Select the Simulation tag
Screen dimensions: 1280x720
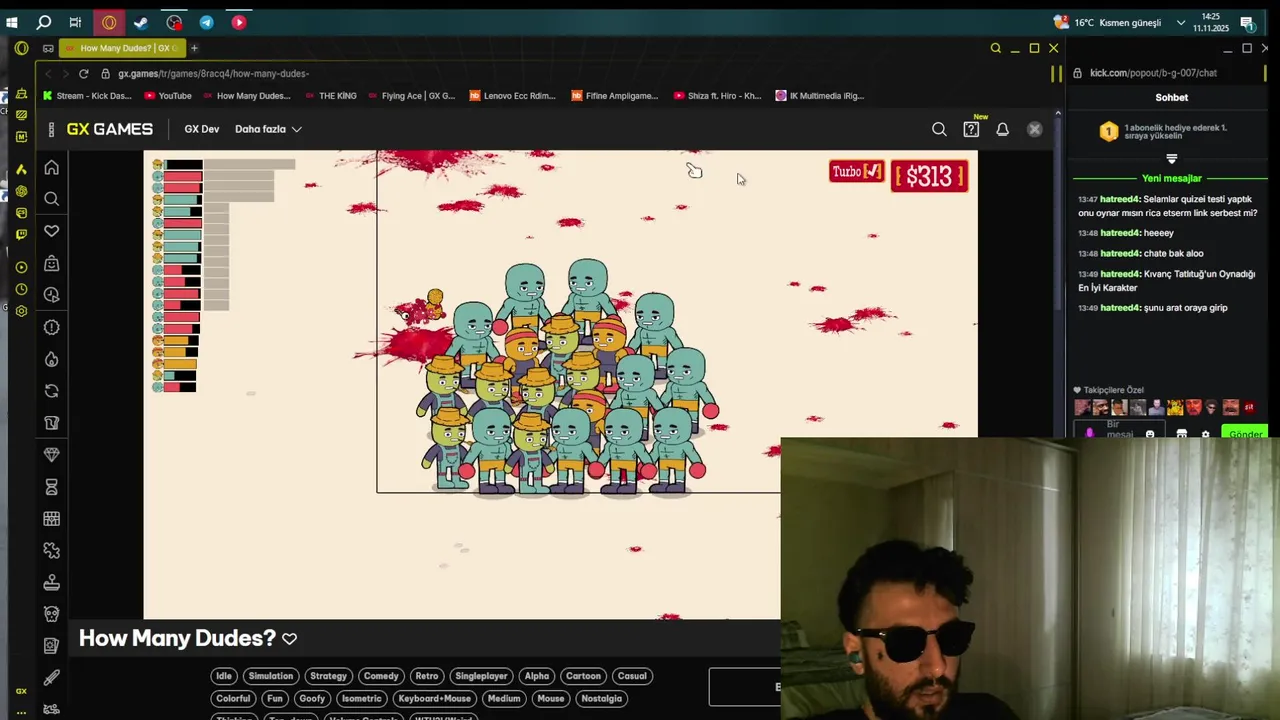271,676
